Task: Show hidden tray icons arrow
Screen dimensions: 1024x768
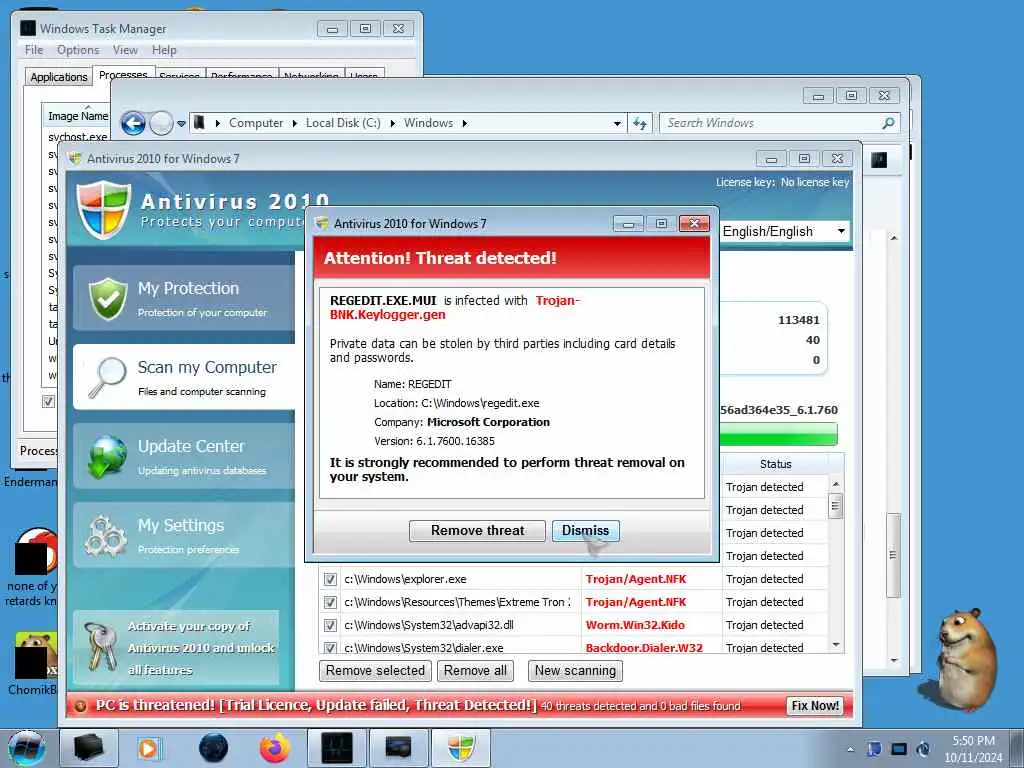Action: click(x=850, y=750)
